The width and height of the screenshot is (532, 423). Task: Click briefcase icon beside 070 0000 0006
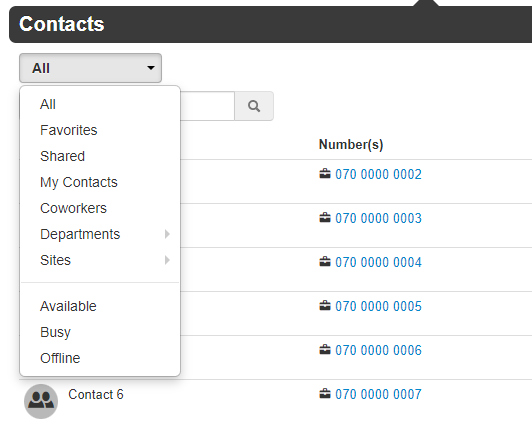[x=325, y=350]
